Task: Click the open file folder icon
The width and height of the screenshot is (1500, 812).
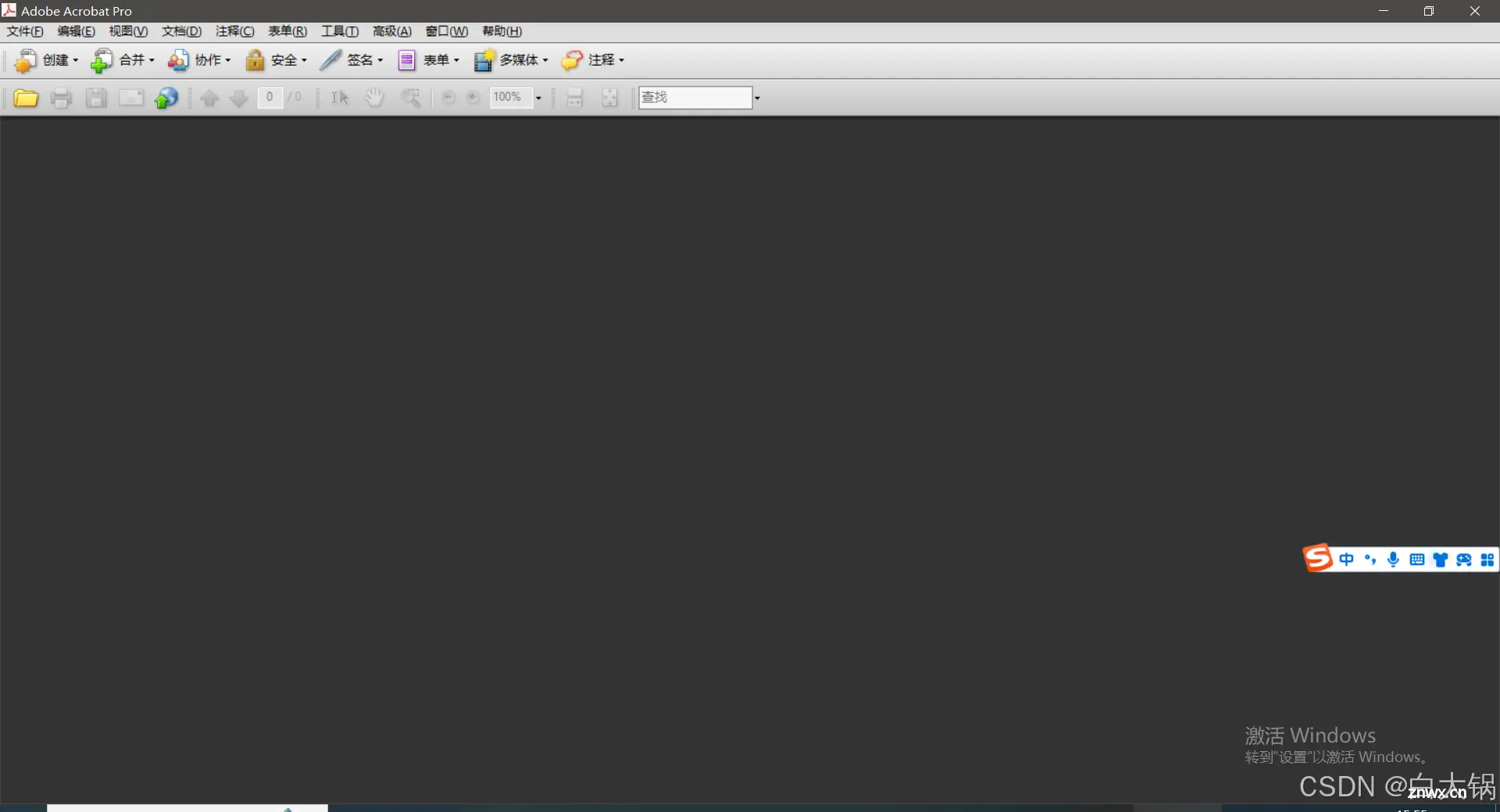Action: [26, 98]
